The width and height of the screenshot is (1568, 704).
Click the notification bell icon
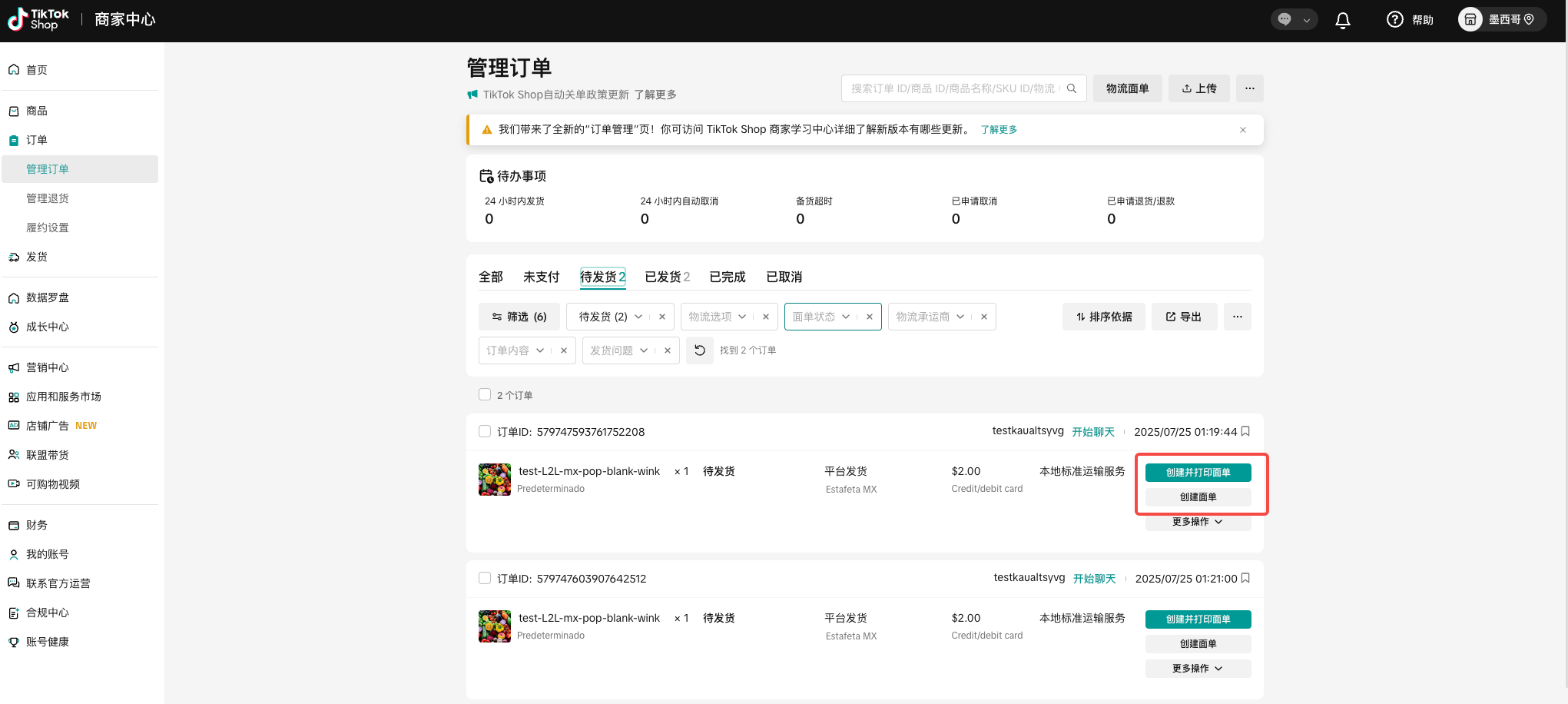[1342, 21]
